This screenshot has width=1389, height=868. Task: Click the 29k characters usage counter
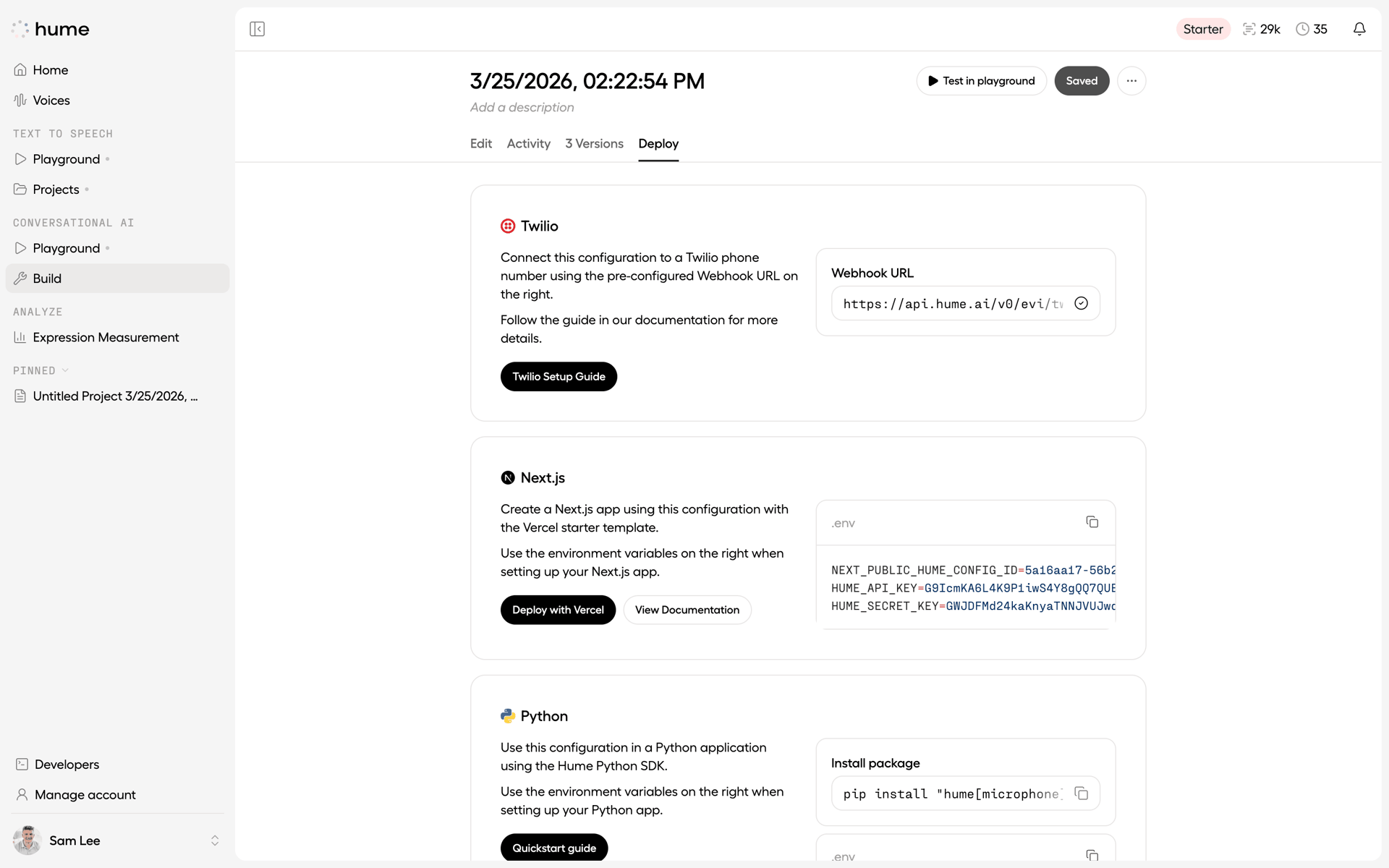click(1261, 29)
